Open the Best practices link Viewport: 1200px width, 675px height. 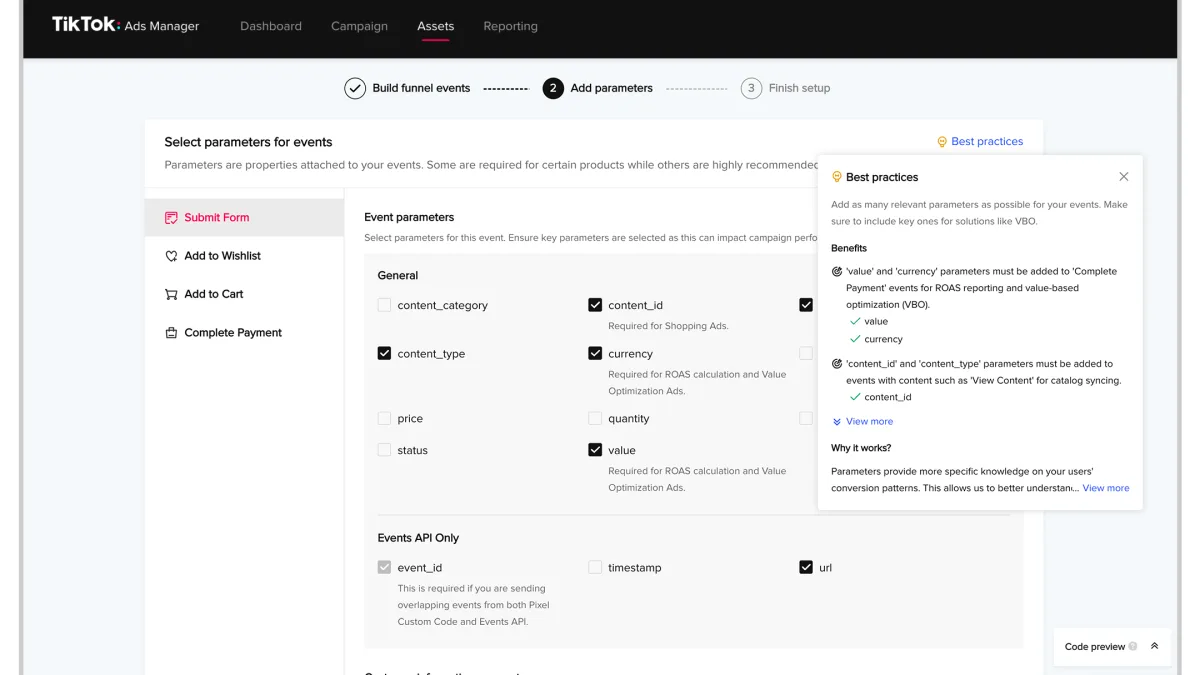[987, 142]
